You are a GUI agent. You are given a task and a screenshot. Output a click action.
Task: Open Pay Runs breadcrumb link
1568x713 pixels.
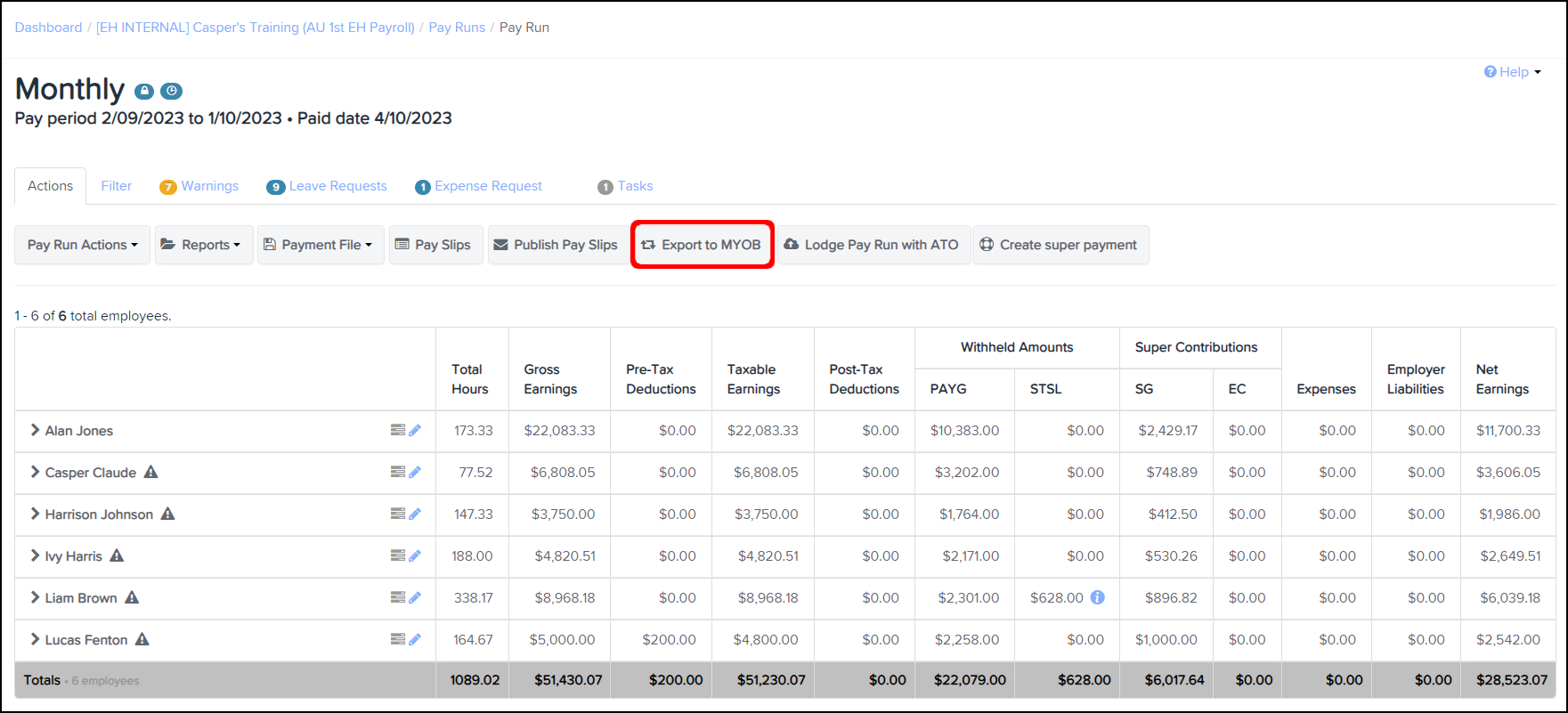457,28
